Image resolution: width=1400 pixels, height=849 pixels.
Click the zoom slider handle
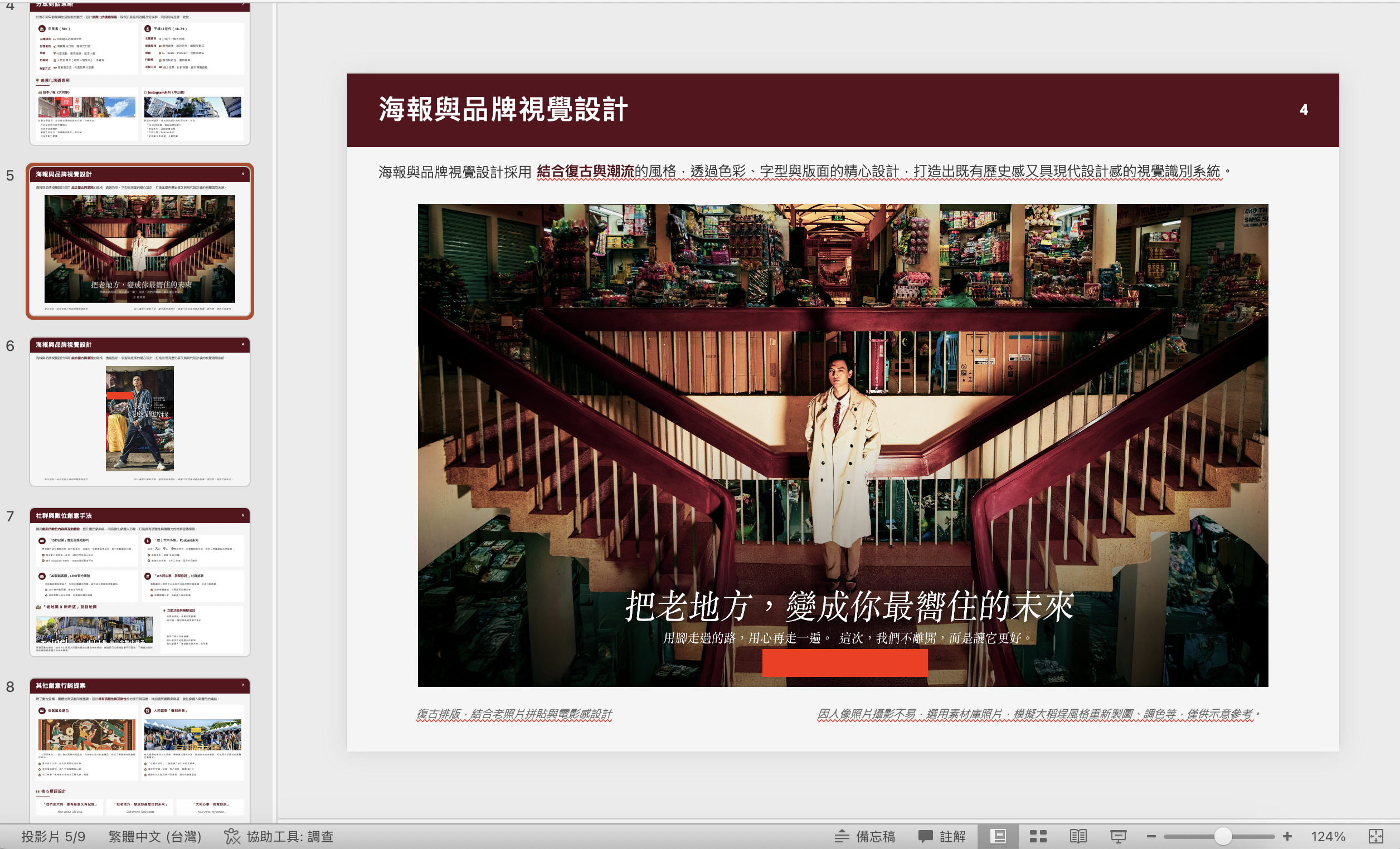point(1223,836)
